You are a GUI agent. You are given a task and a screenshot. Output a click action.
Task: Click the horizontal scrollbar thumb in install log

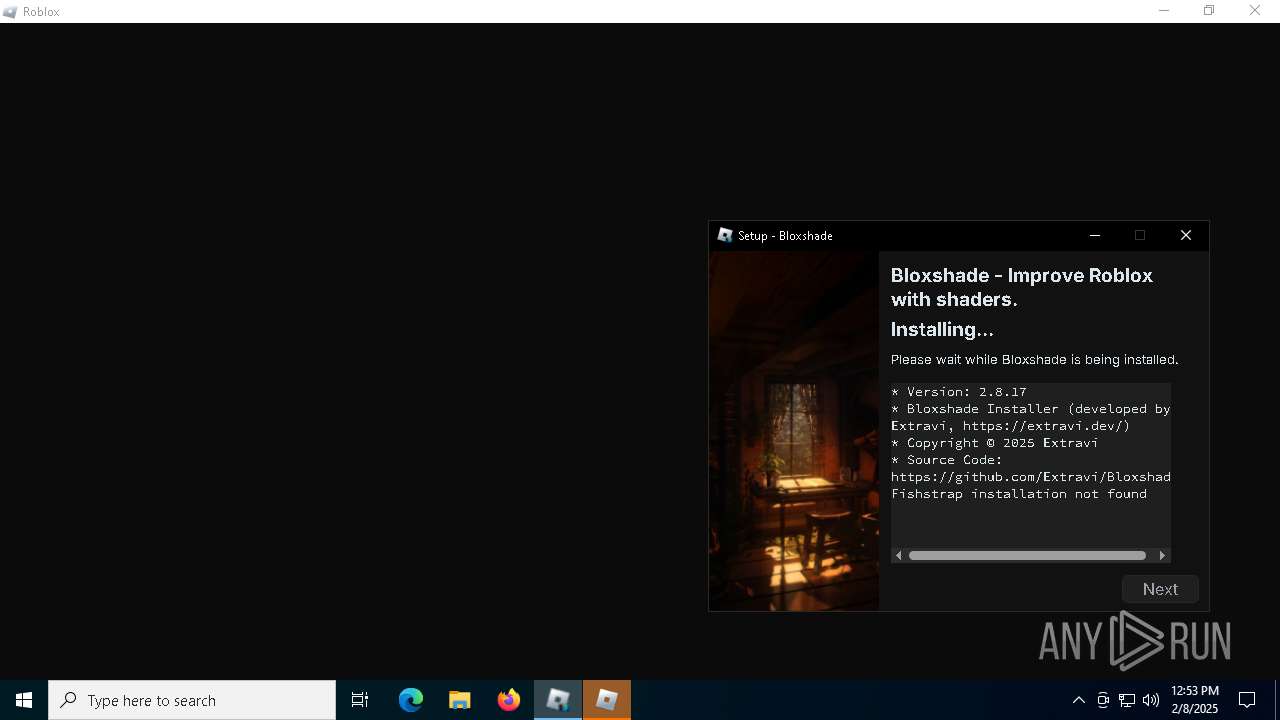coord(1027,555)
